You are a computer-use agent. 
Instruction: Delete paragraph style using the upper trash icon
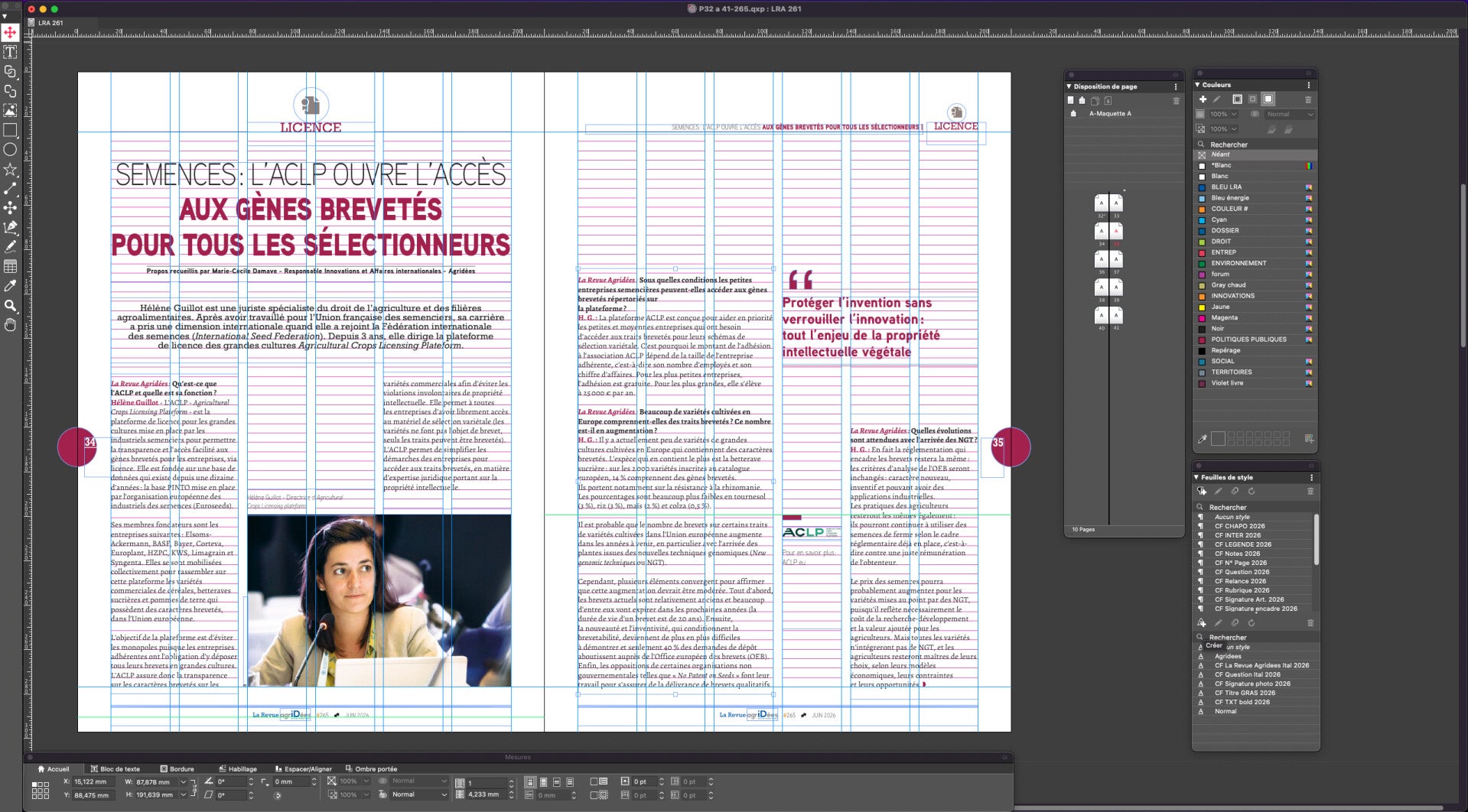pos(1310,492)
